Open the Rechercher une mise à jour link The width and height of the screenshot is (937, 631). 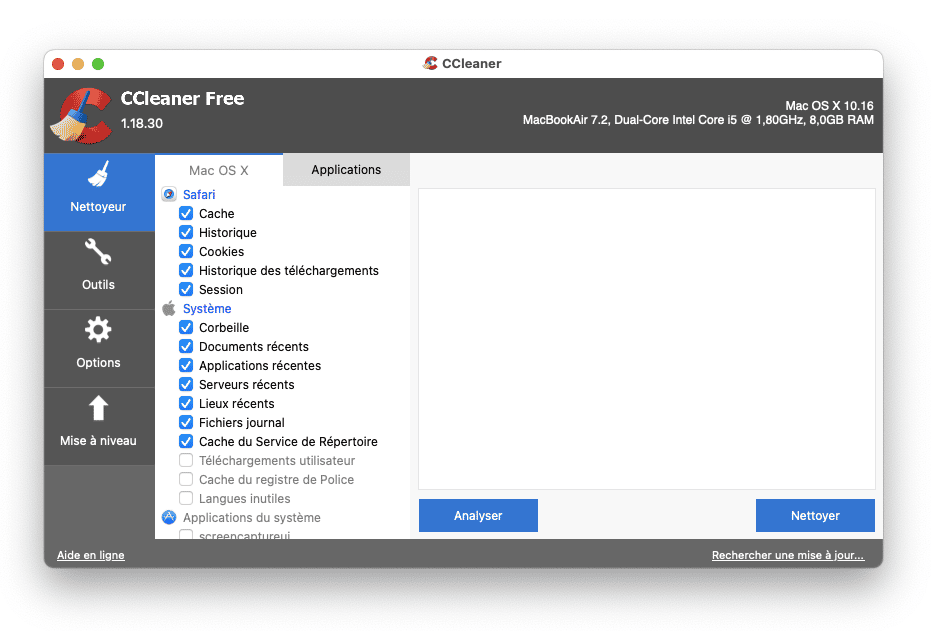point(787,555)
